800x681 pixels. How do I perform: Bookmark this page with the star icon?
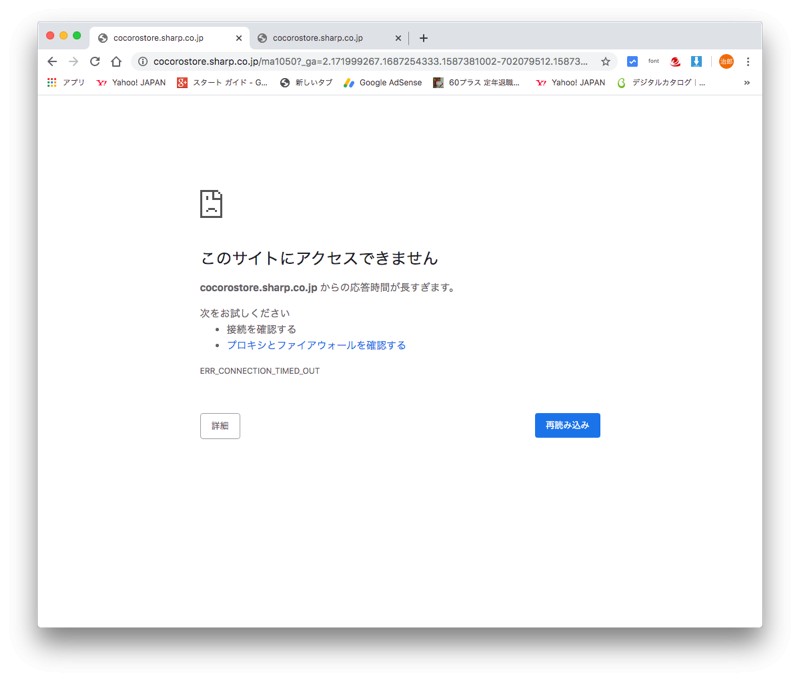point(605,61)
